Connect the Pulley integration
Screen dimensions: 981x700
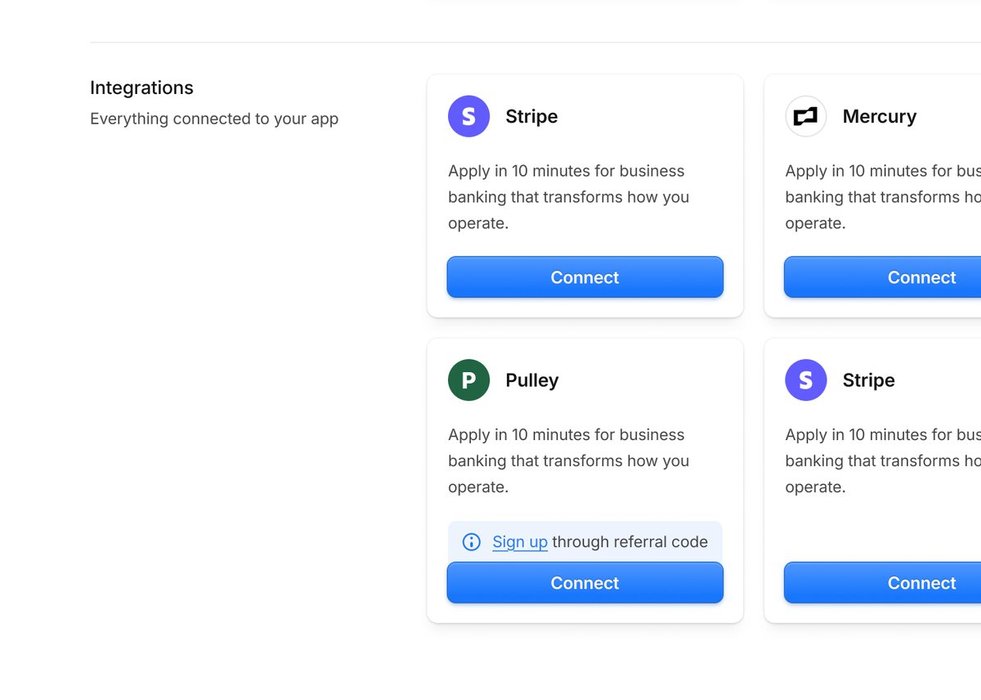(x=585, y=583)
